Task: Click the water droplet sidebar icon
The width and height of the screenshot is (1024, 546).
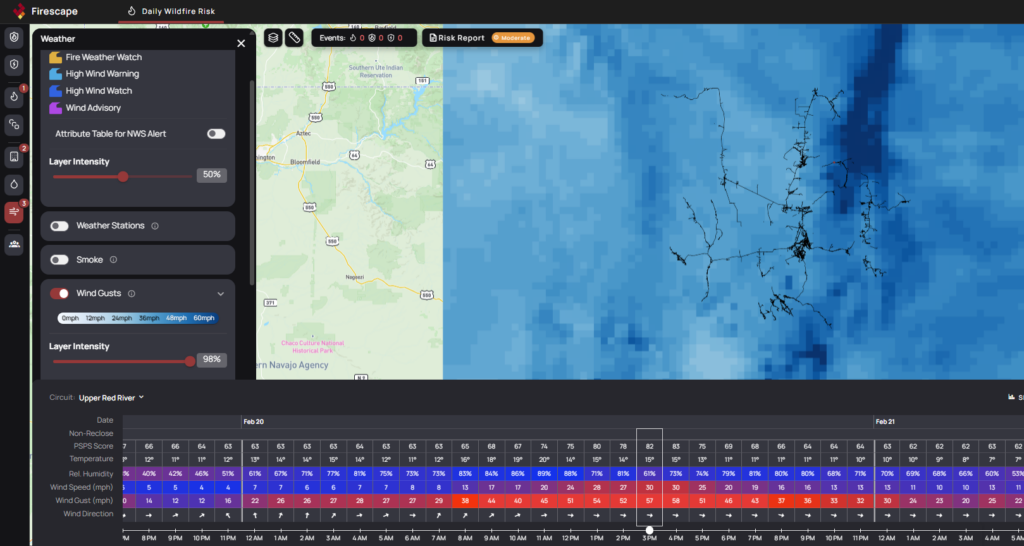Action: click(x=14, y=184)
